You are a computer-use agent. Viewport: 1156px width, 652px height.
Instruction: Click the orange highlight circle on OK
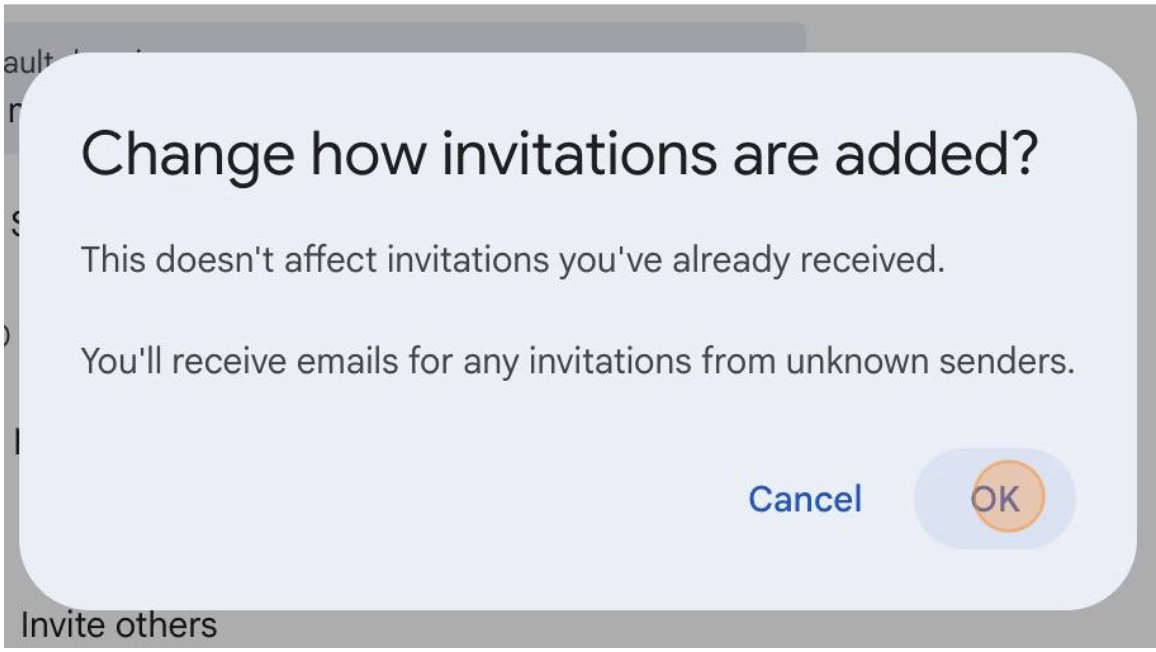[x=1008, y=496]
